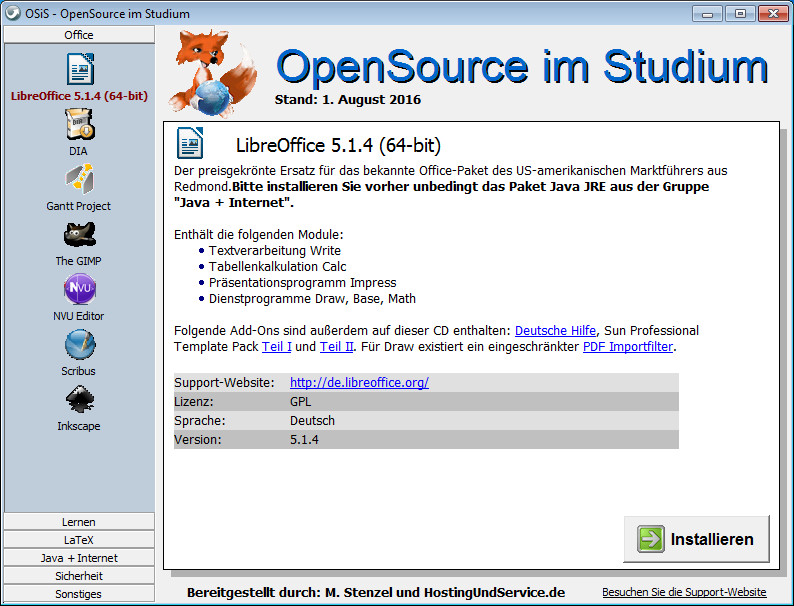Click the Tabellenkalkulation Calc bullet

[277, 267]
